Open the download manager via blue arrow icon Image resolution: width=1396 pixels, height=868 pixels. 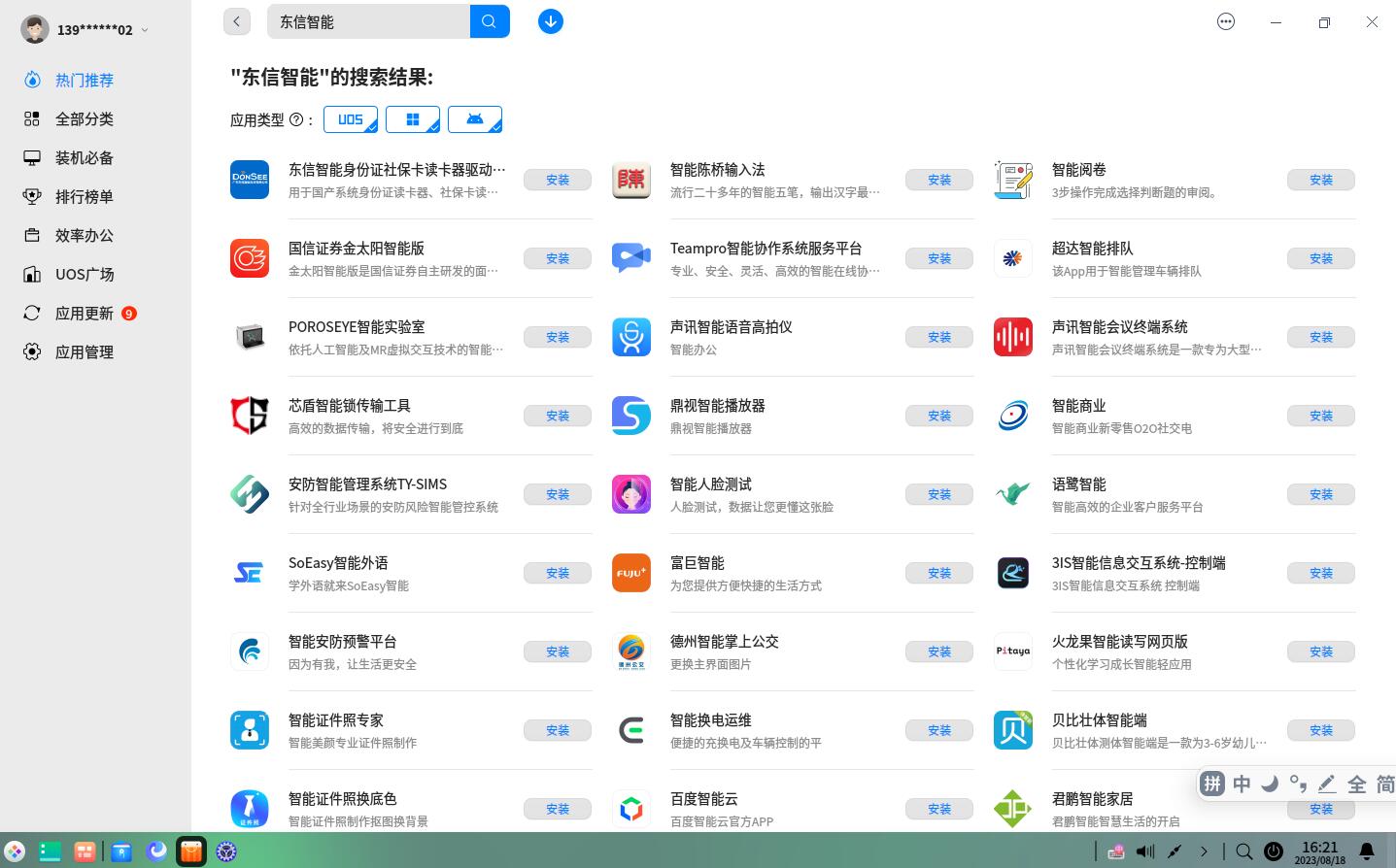pos(551,20)
